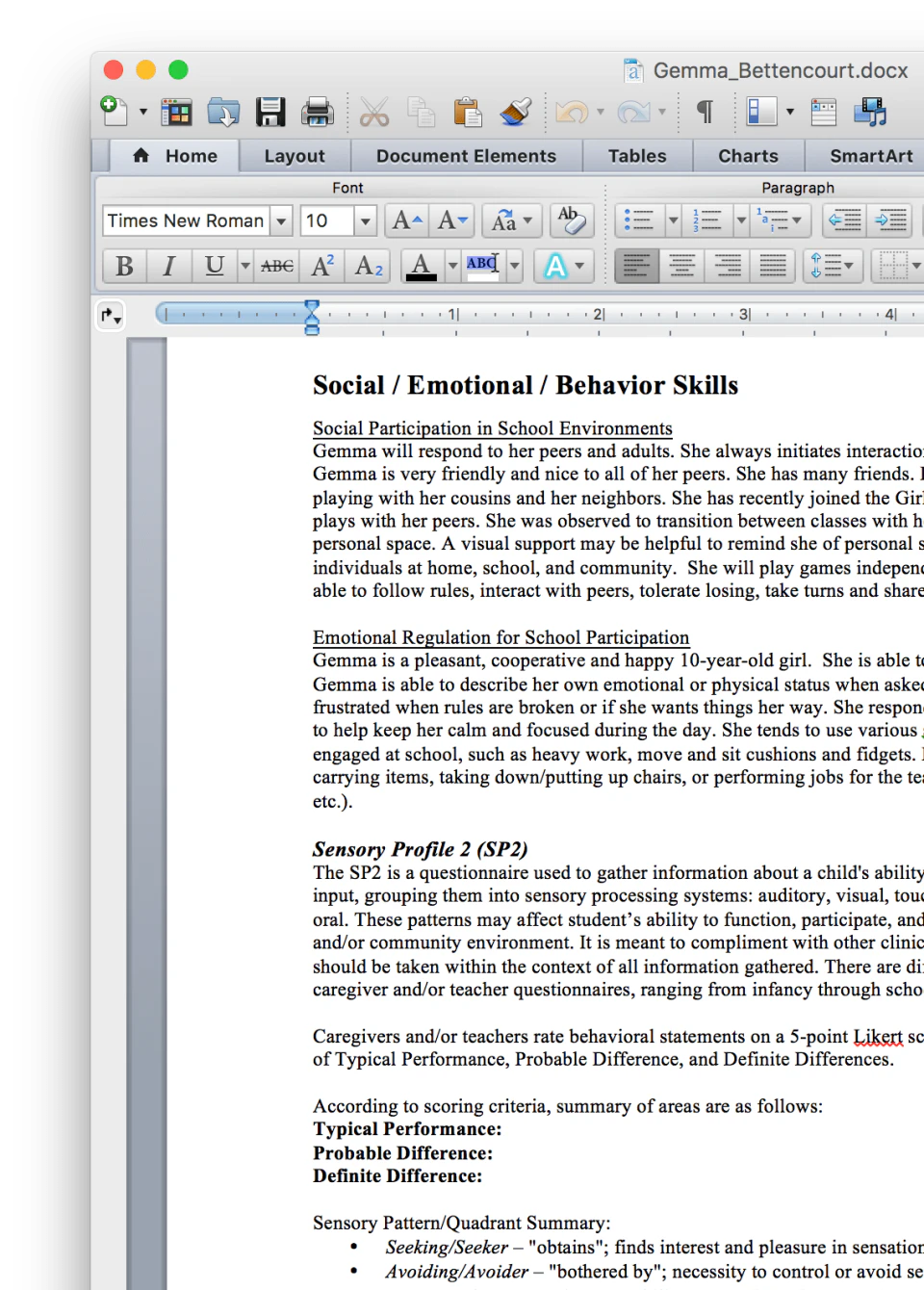Click the Cut scissors icon

coord(374,113)
